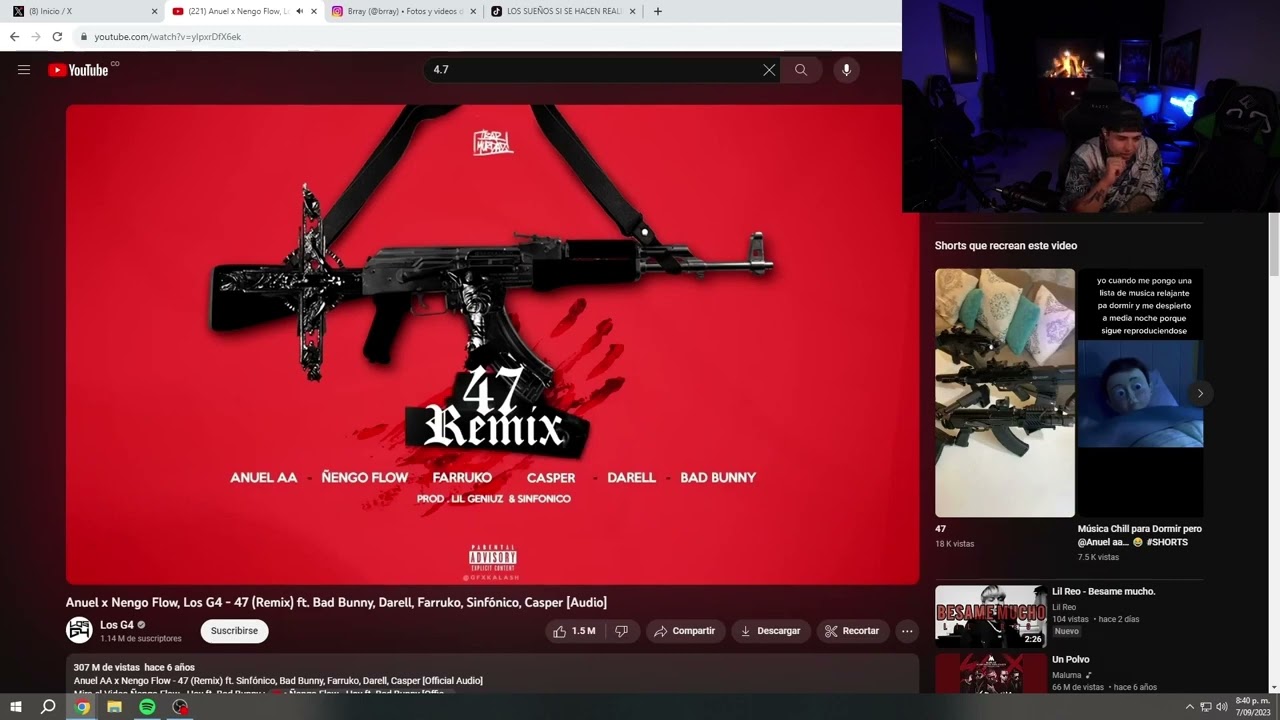Open 'Lil Reo - Besame mucho.' title
The height and width of the screenshot is (720, 1280).
click(1103, 591)
